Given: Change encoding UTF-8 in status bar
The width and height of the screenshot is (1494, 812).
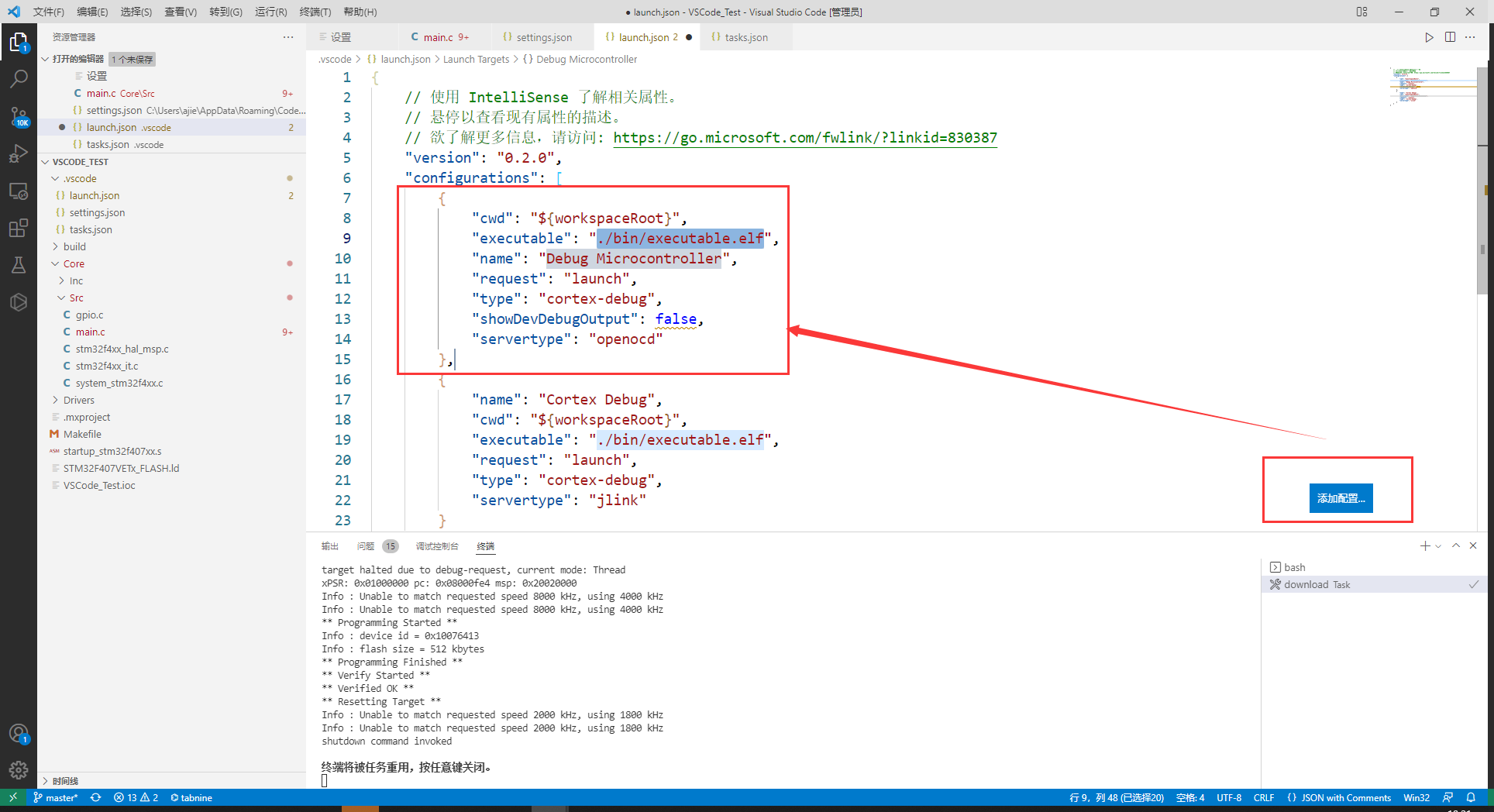Looking at the screenshot, I should pos(1229,797).
